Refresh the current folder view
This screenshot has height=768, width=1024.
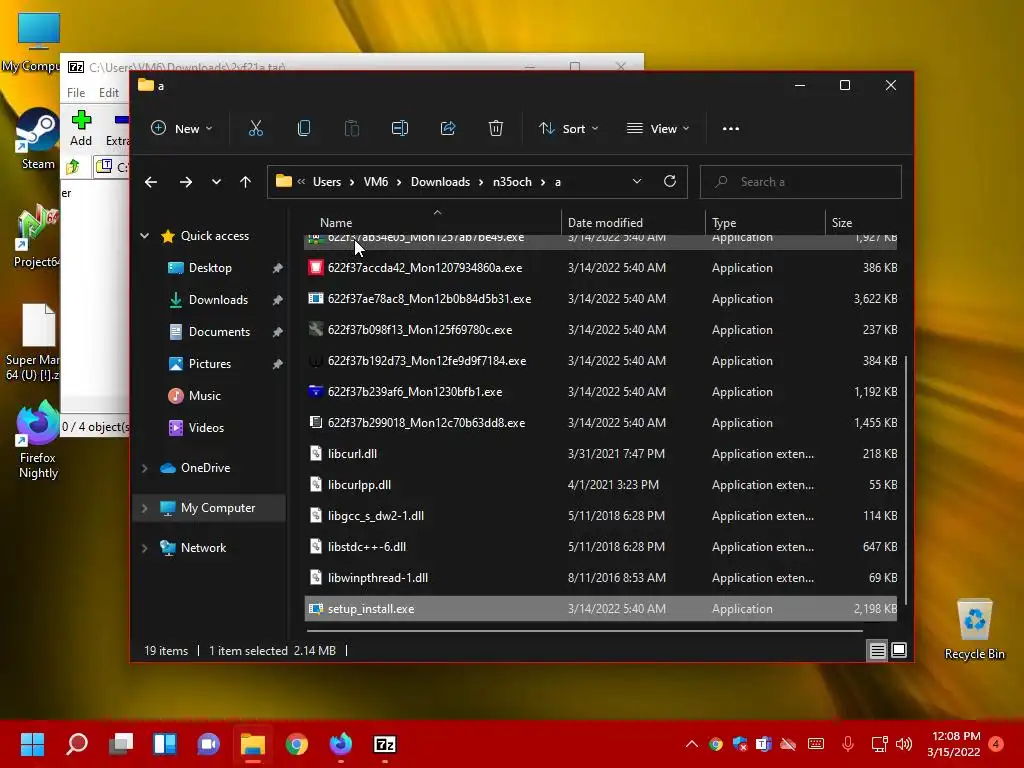[x=669, y=182]
